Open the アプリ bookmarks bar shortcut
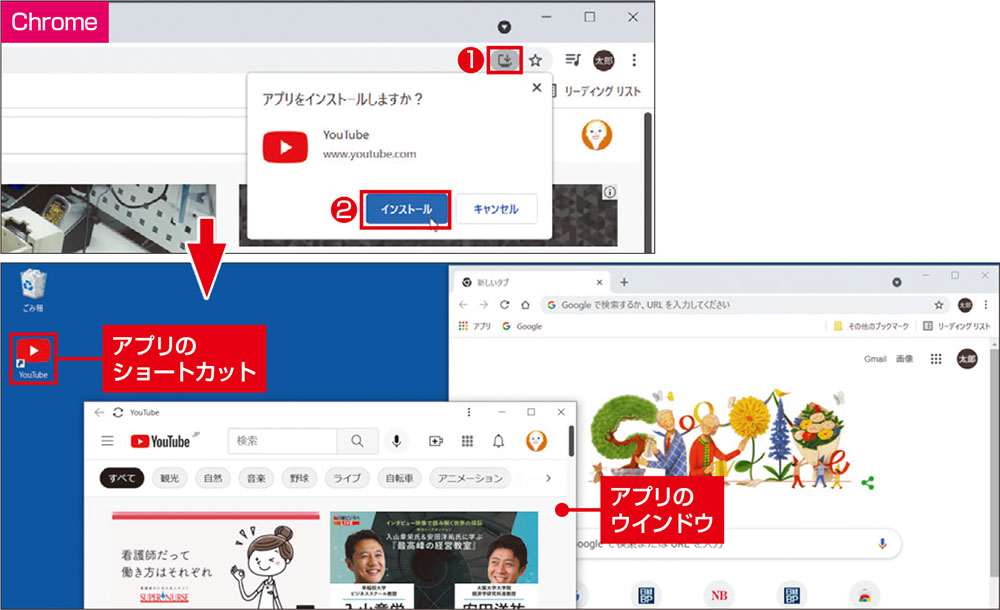The width and height of the screenshot is (1000, 610). click(x=474, y=326)
